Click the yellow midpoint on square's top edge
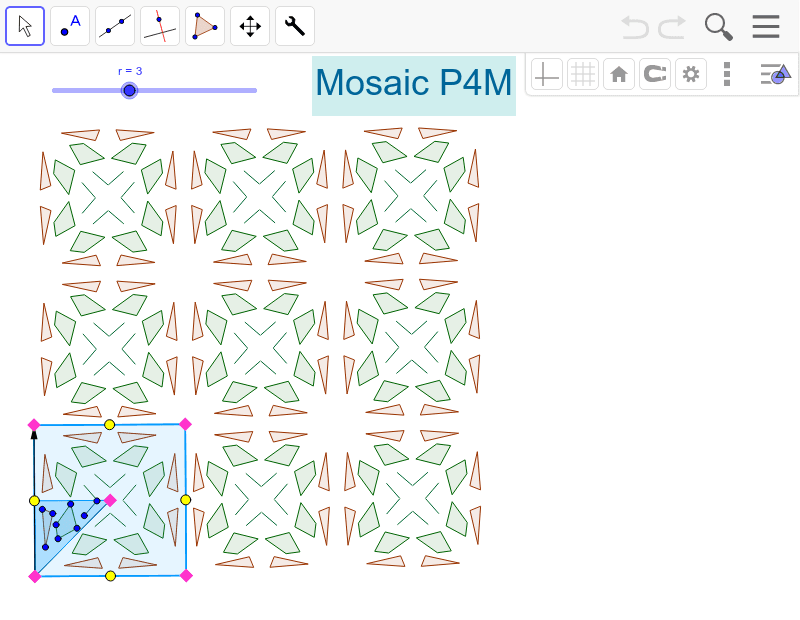Viewport: 800px width, 620px height. 109,425
